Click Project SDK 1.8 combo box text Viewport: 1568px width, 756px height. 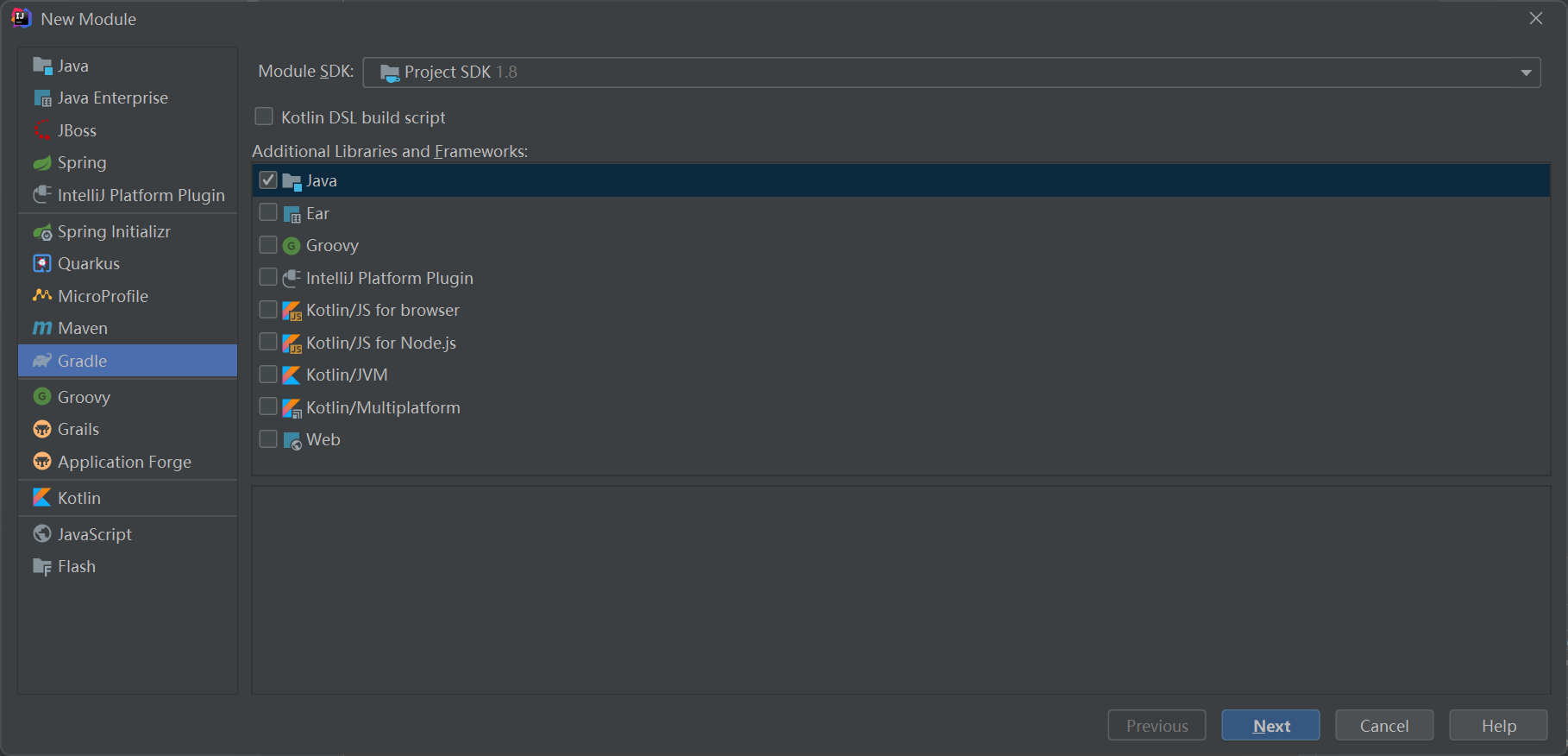[x=461, y=72]
